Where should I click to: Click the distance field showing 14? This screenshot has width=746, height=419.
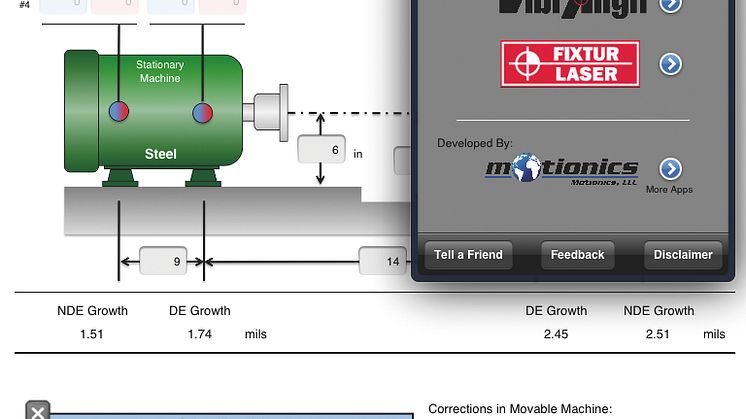384,262
